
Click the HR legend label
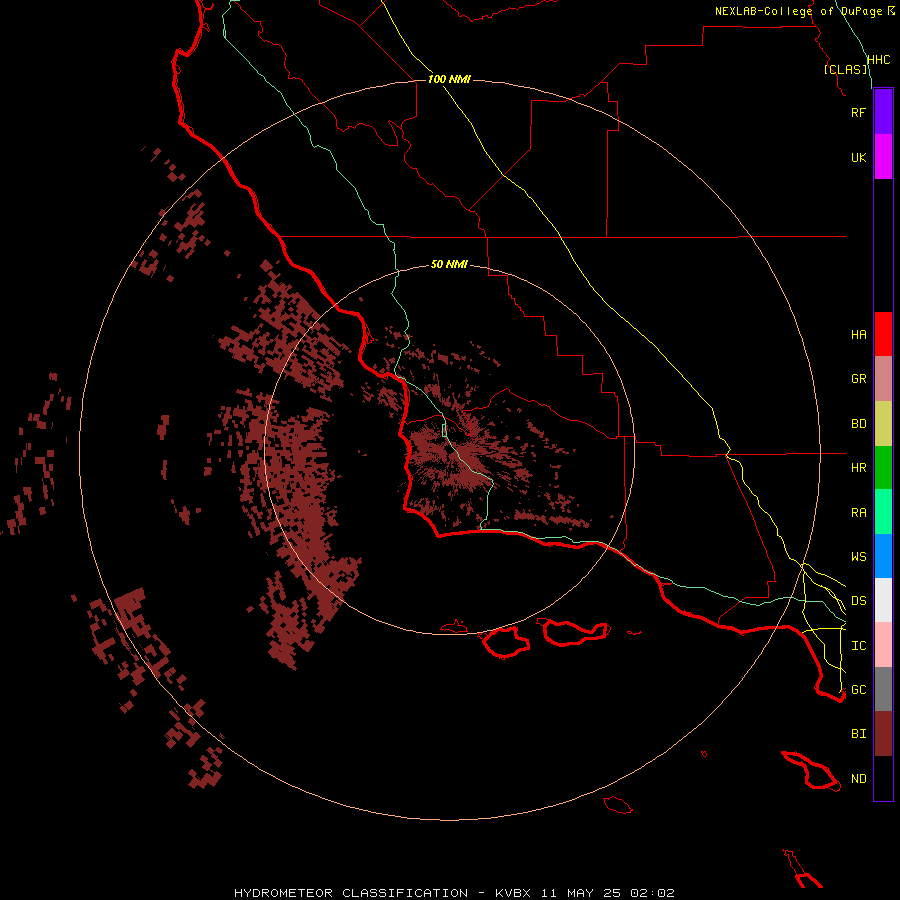[858, 468]
